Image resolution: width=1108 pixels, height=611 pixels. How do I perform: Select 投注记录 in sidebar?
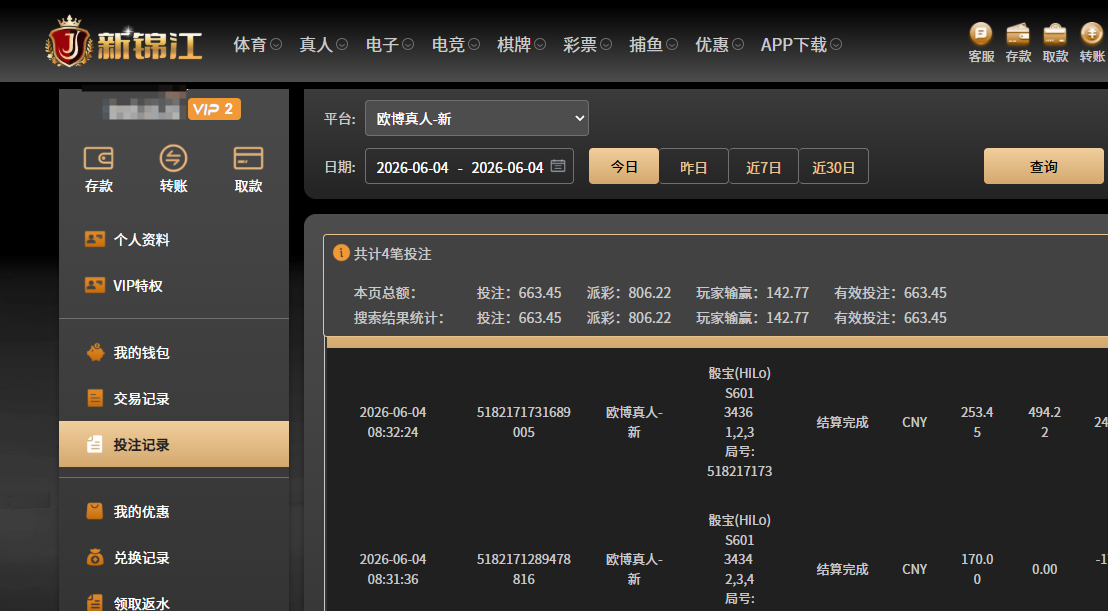[174, 444]
